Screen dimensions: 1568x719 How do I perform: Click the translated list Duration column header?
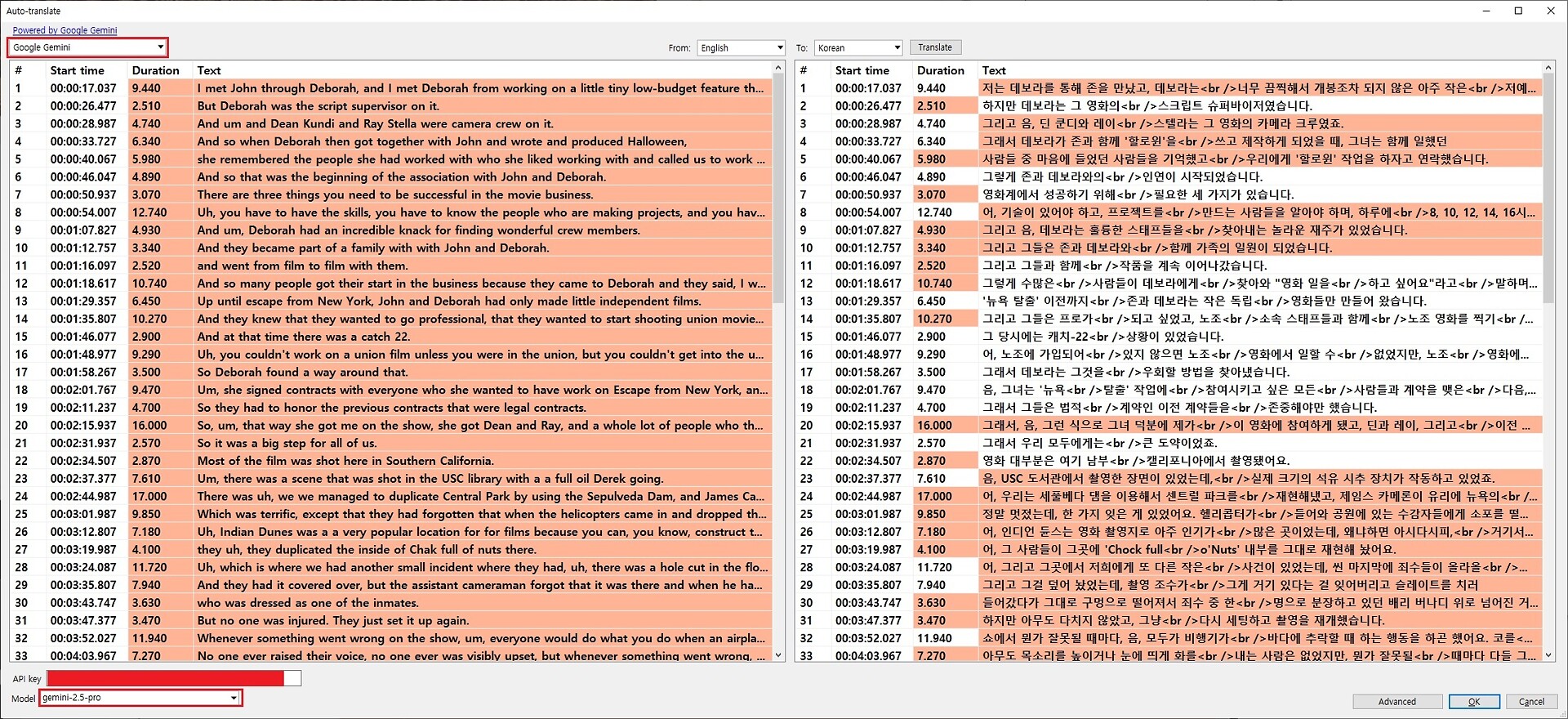point(940,70)
